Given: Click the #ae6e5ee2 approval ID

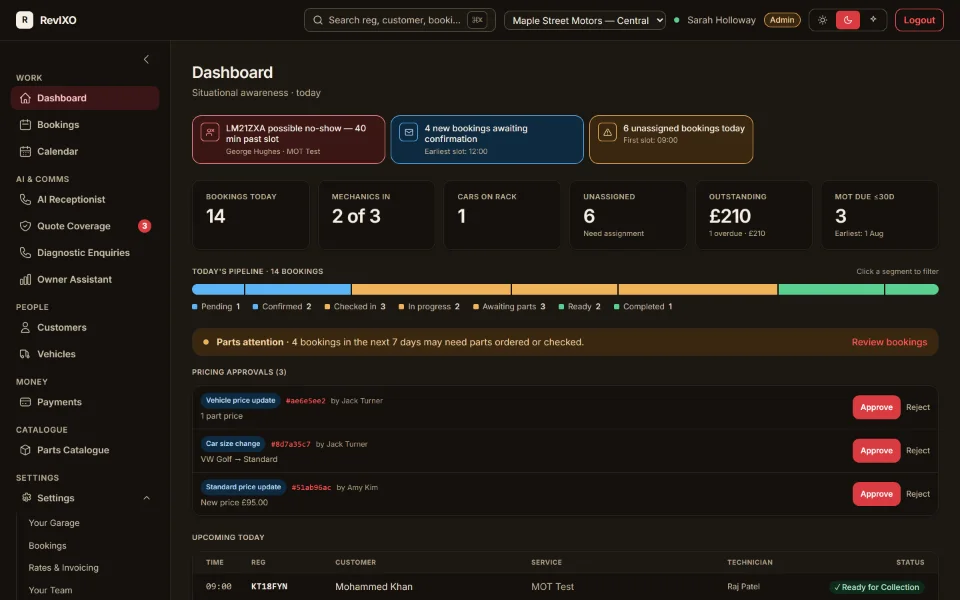Looking at the screenshot, I should [306, 401].
